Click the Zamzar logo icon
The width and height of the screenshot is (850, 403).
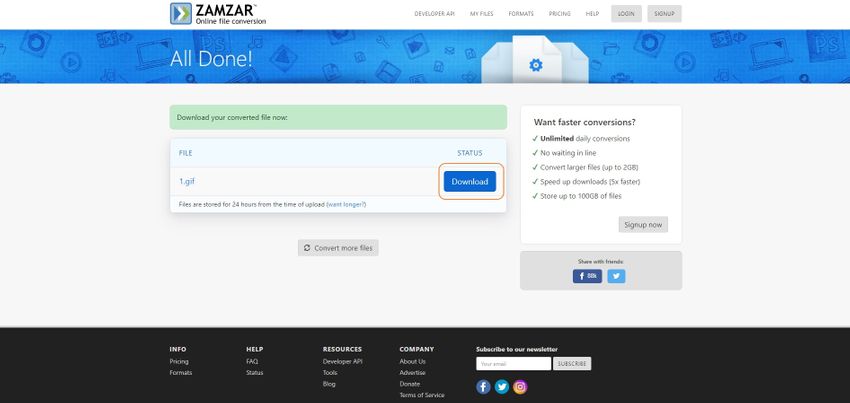(x=181, y=13)
